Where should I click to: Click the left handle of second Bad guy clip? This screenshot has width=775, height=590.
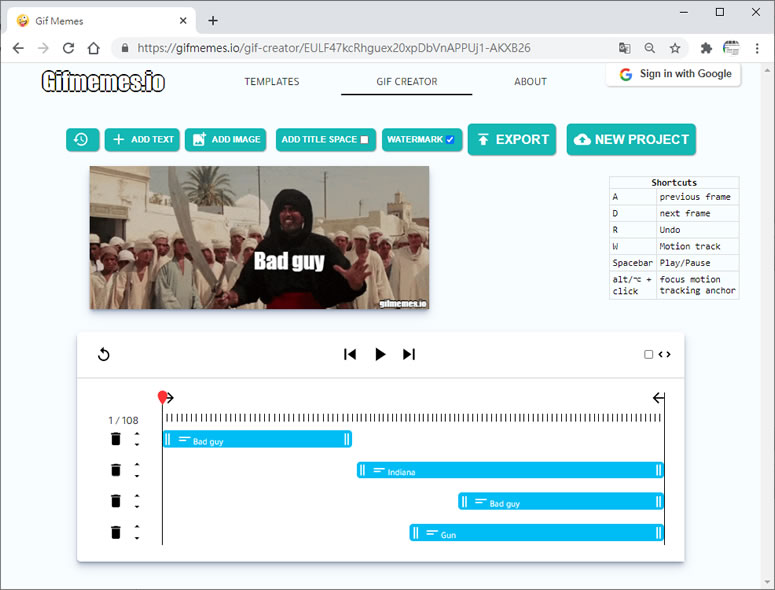464,501
